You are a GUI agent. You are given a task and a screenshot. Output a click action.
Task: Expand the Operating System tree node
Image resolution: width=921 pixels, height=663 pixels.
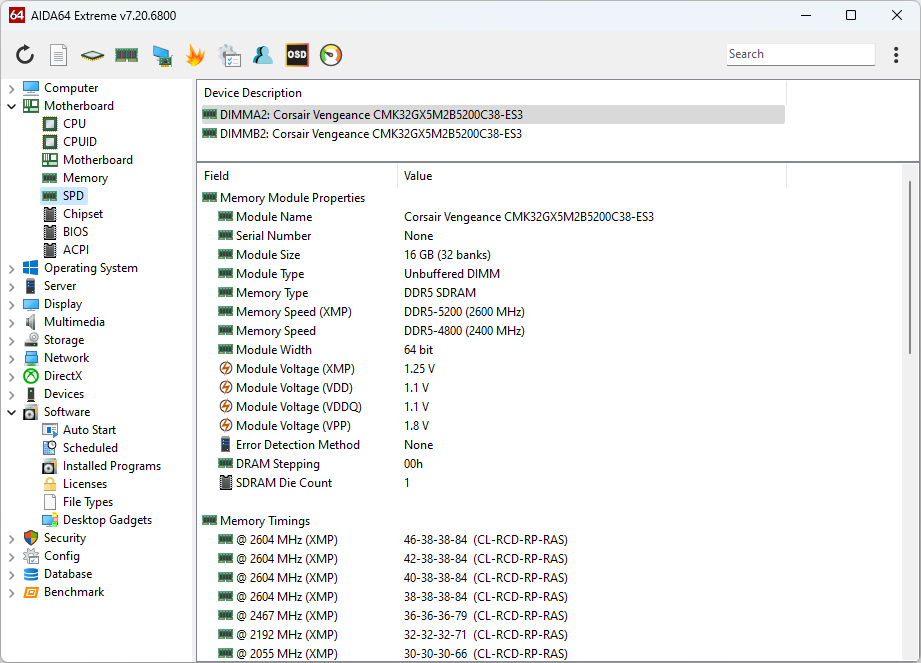[x=11, y=268]
